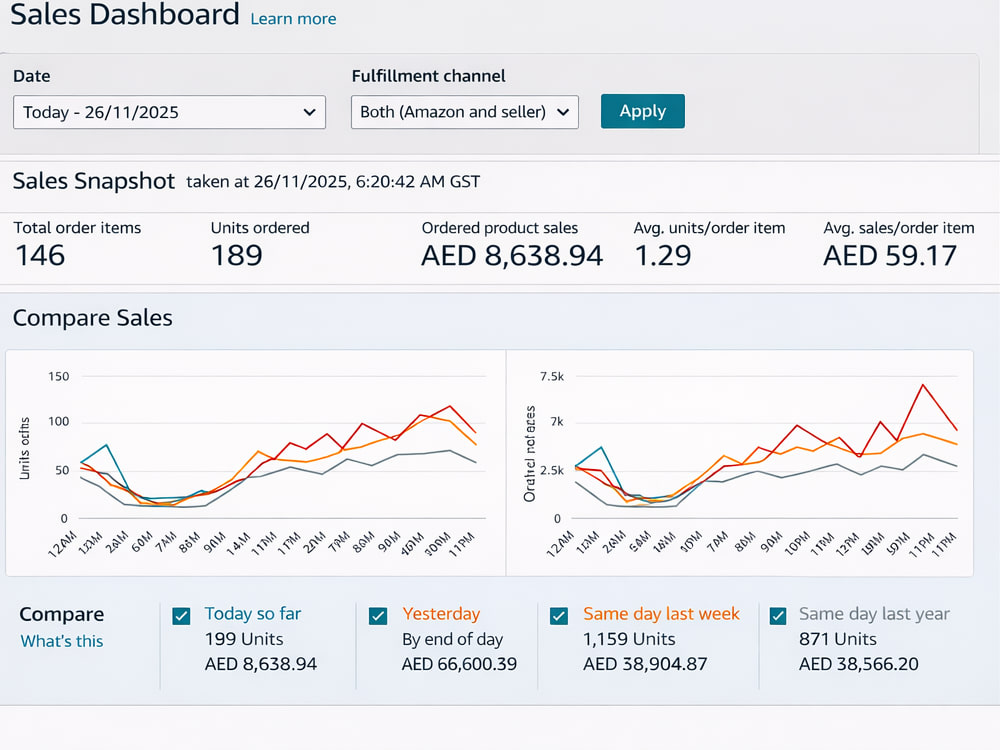Click the Total order items value 146
1000x750 pixels.
click(x=40, y=256)
